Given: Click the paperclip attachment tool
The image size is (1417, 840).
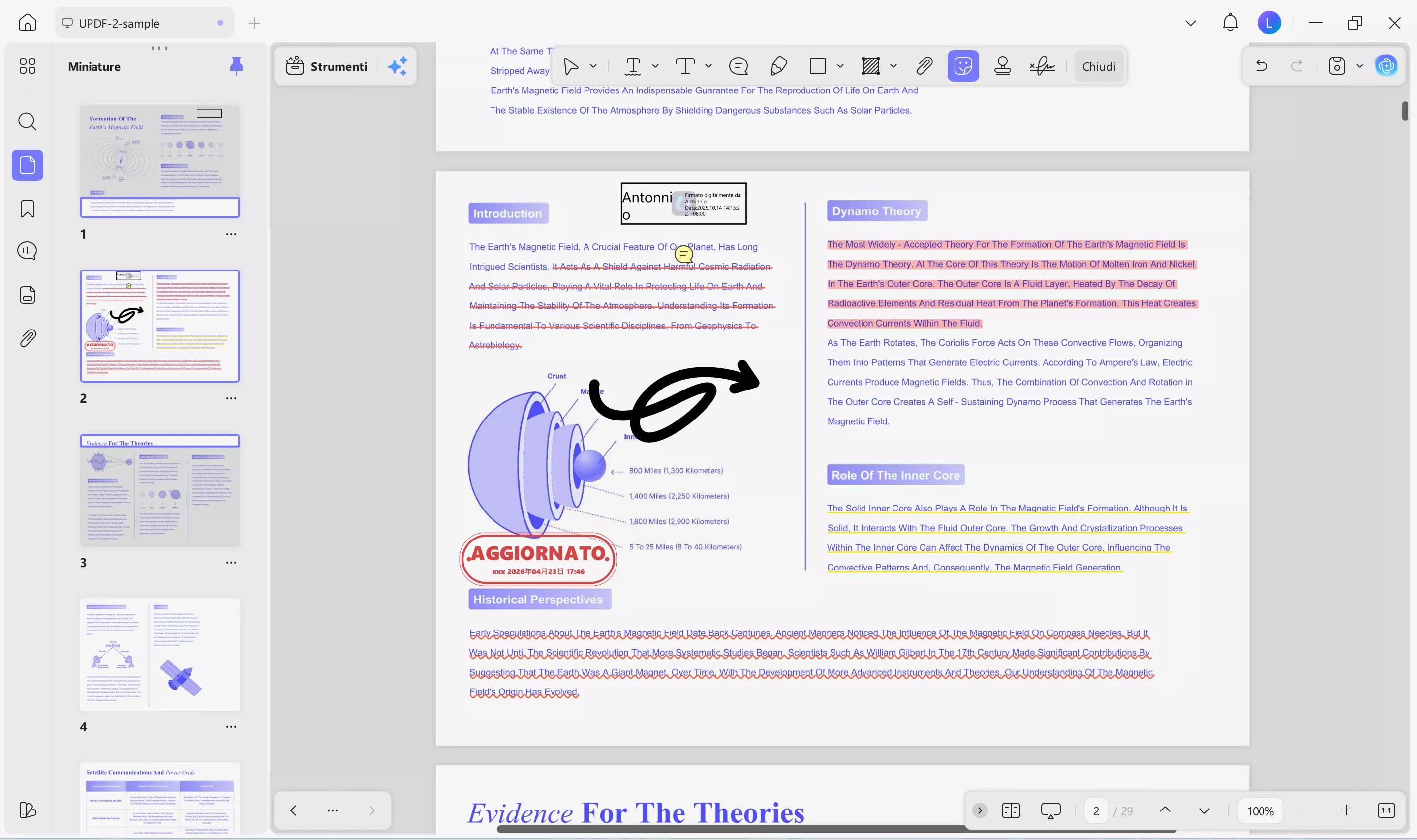Looking at the screenshot, I should click(924, 66).
